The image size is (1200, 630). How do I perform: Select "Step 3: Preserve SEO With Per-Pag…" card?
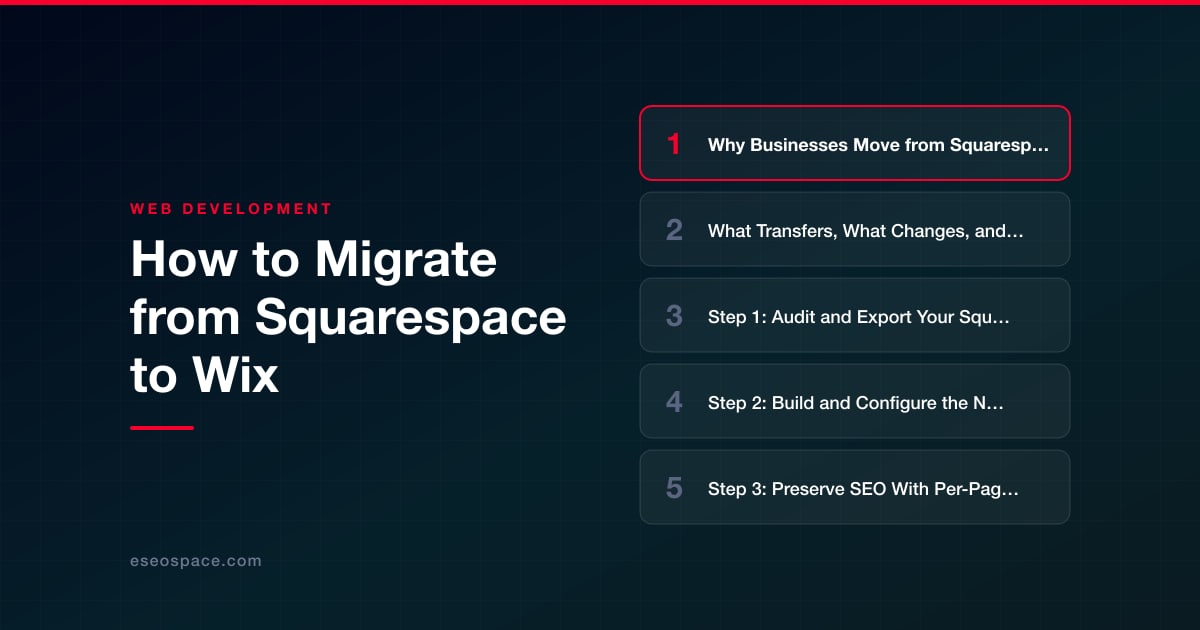coord(855,487)
